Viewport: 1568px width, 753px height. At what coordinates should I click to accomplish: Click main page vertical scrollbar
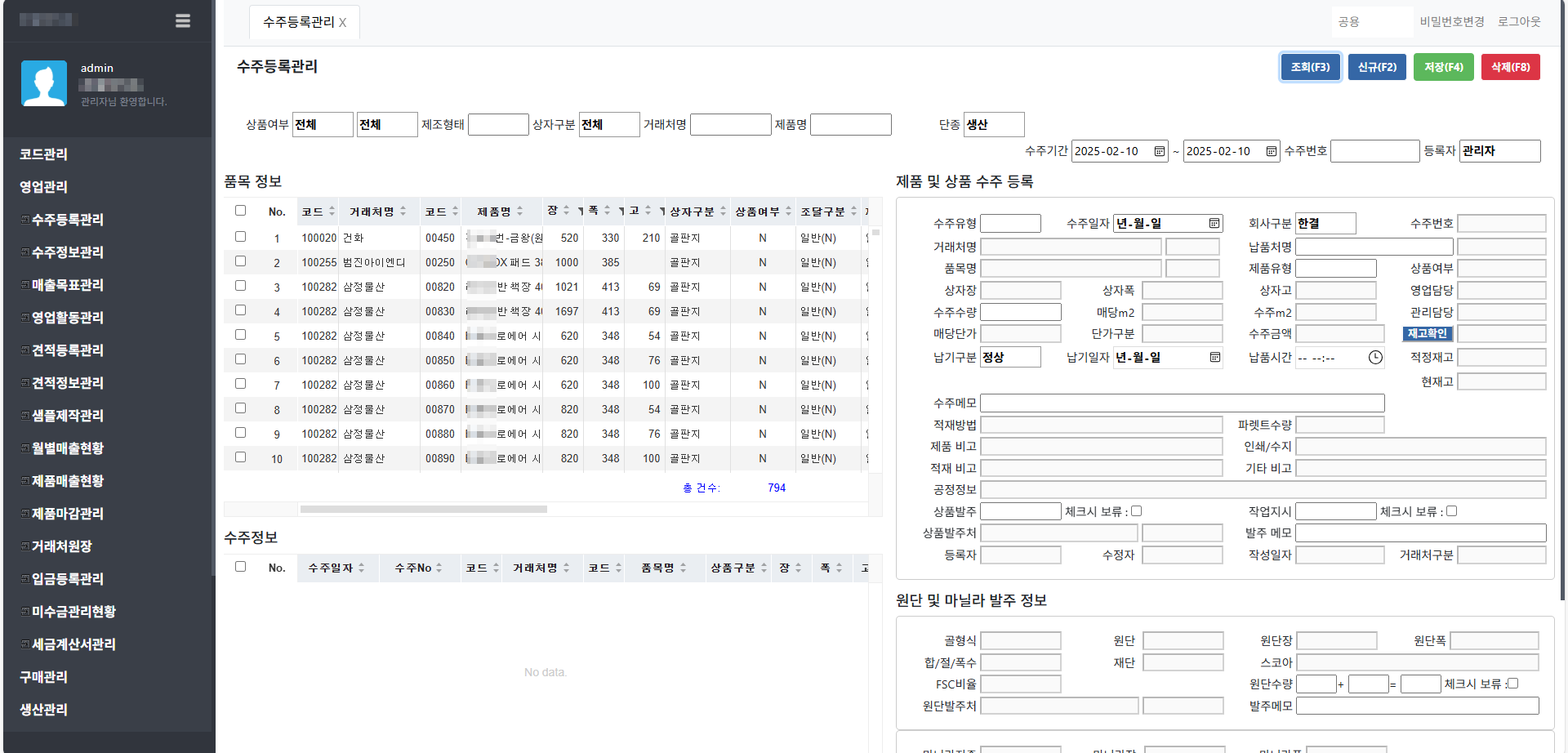(x=1563, y=302)
